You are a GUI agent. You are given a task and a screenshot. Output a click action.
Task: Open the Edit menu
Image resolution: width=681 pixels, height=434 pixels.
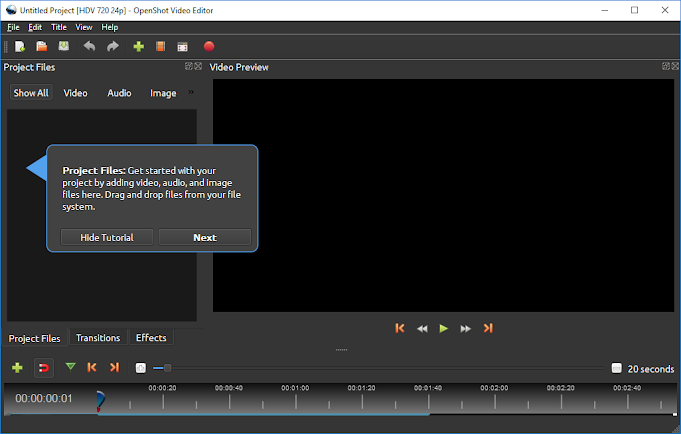click(x=35, y=27)
